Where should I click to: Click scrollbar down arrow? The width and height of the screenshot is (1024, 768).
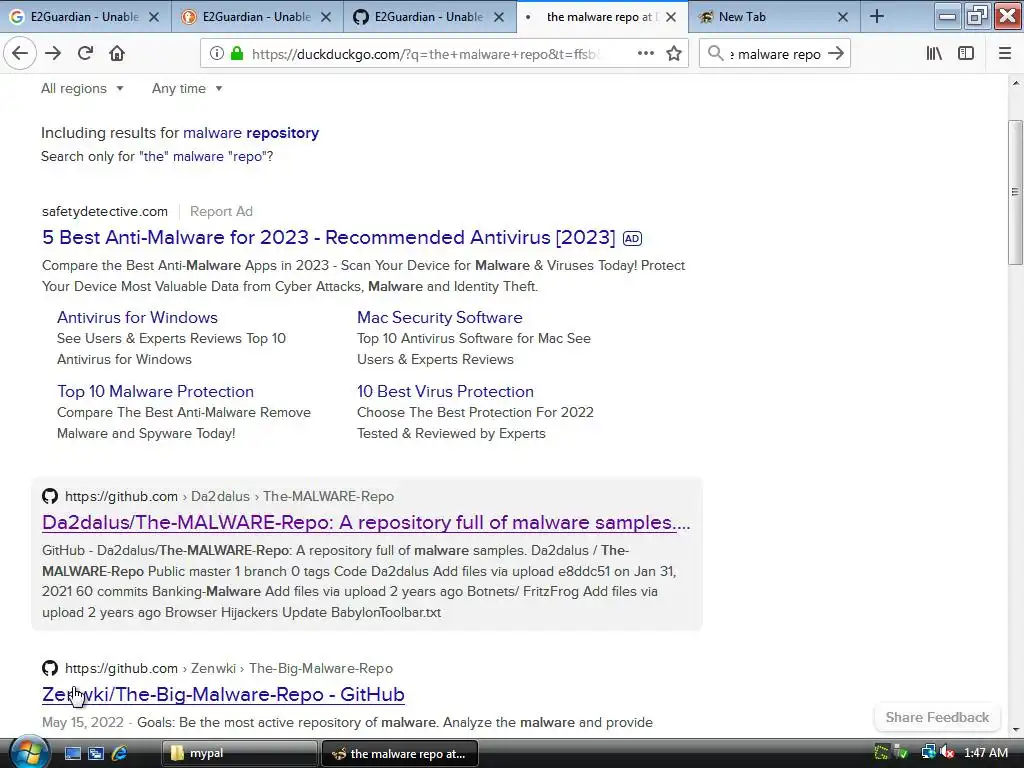1015,730
